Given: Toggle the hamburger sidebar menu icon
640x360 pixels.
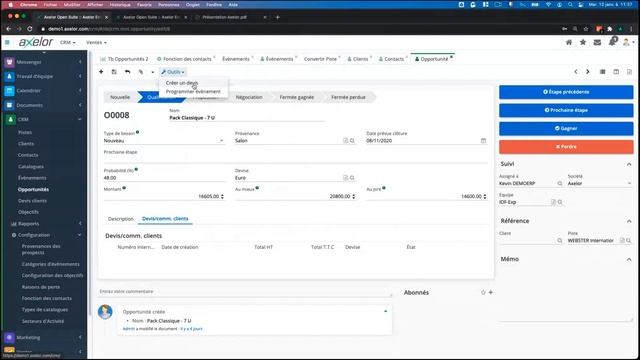Looking at the screenshot, I should pos(7,42).
